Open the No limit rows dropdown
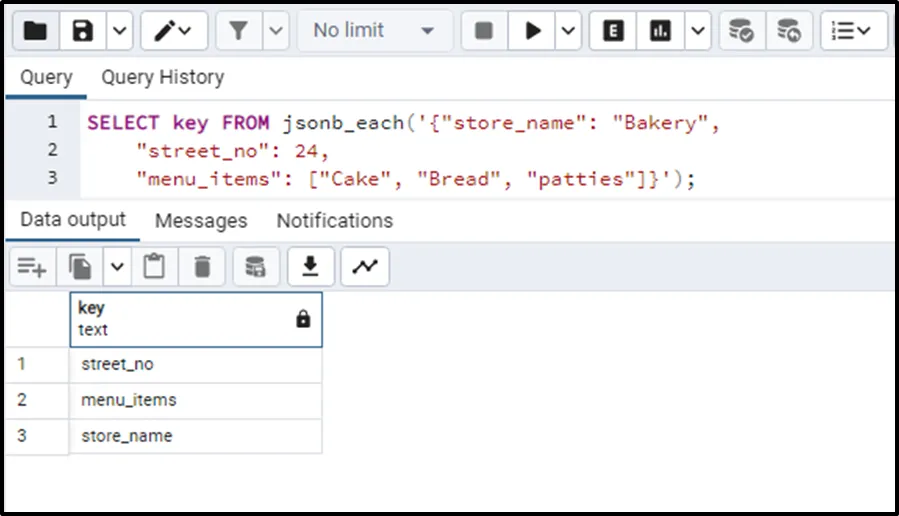 click(x=373, y=31)
